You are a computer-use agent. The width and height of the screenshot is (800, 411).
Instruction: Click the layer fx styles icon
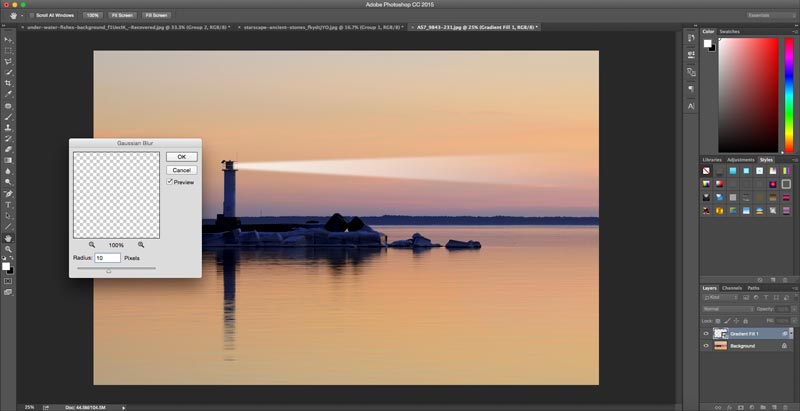click(x=729, y=407)
